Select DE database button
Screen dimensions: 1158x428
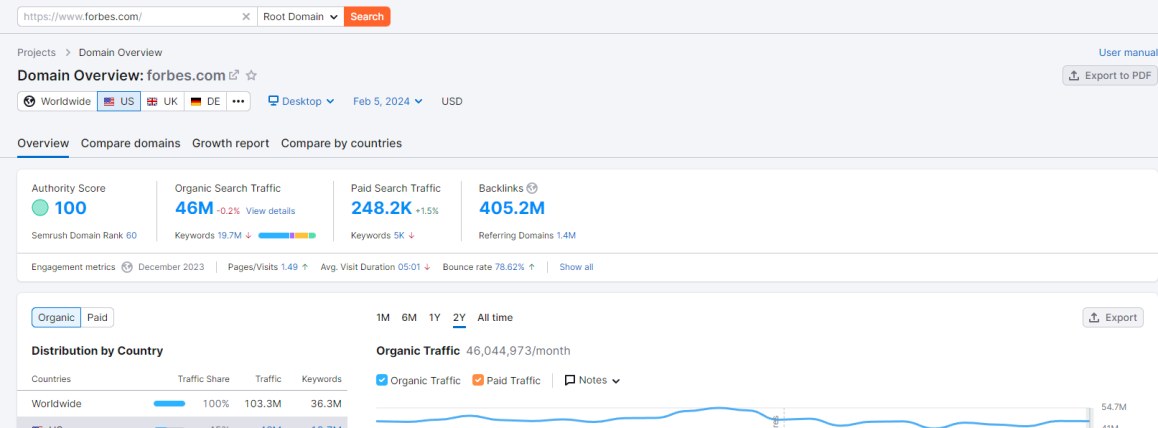205,102
